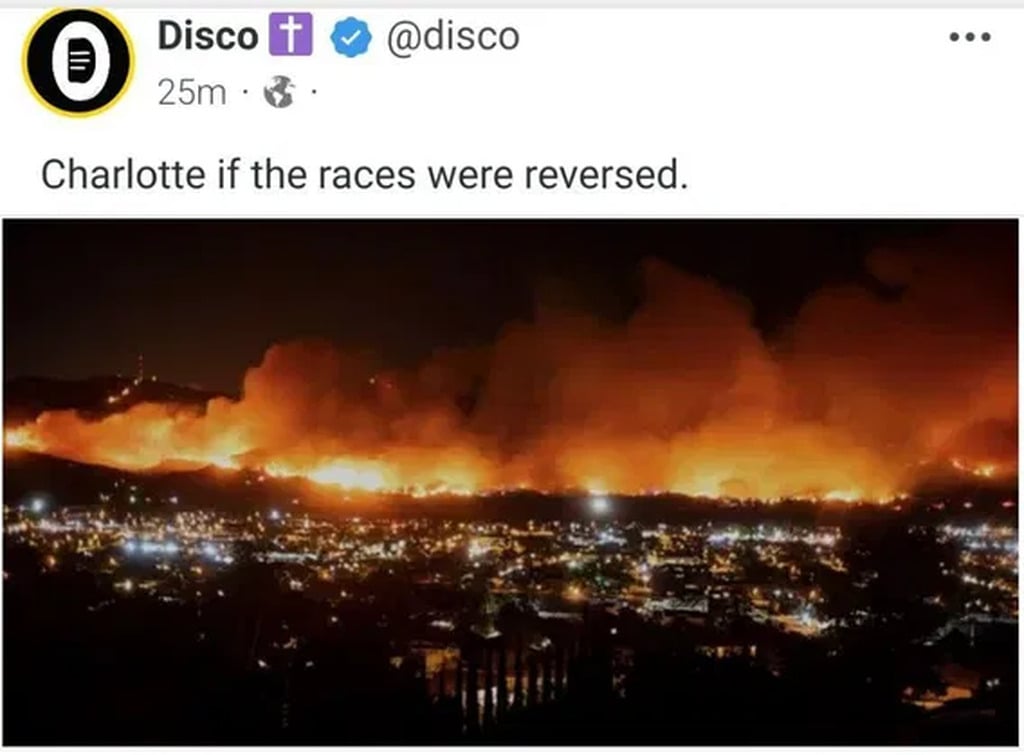Image resolution: width=1024 pixels, height=755 pixels.
Task: Click the yellow ring around the avatar
Action: coord(26,62)
